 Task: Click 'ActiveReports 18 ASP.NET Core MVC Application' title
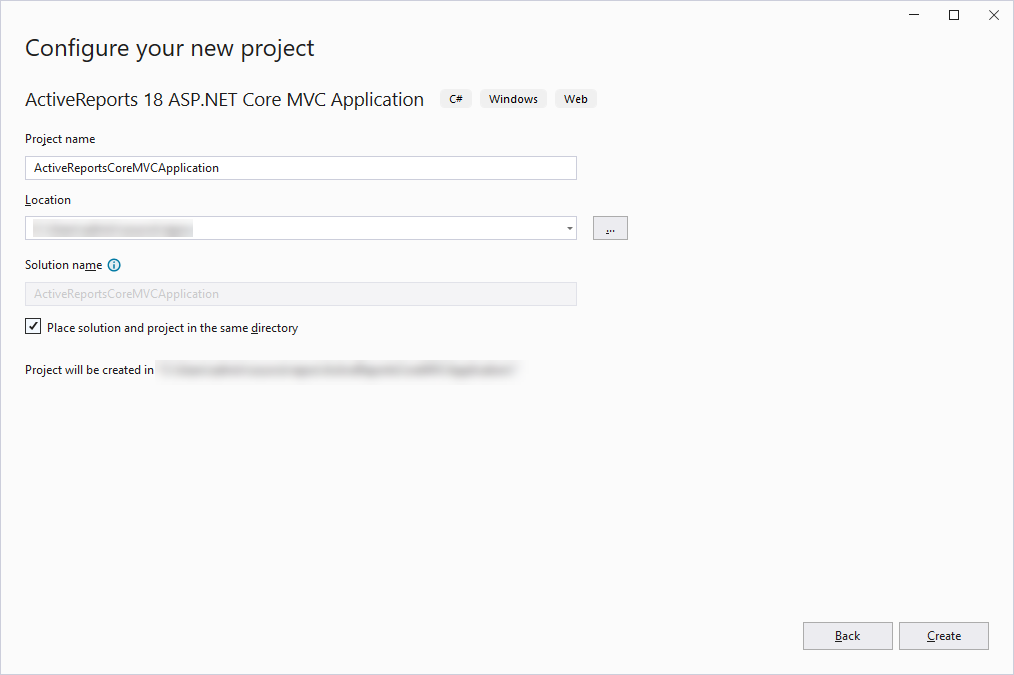(x=224, y=100)
